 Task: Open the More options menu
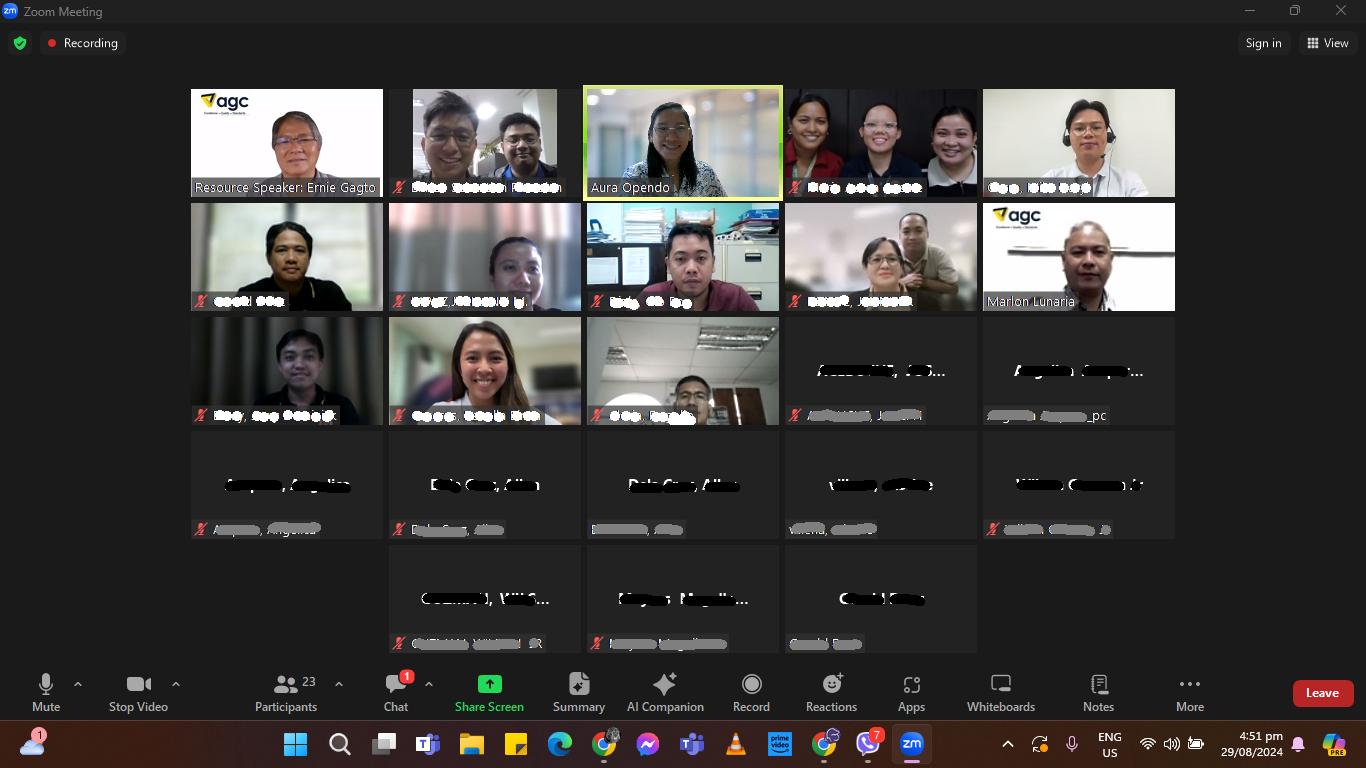[x=1189, y=692]
